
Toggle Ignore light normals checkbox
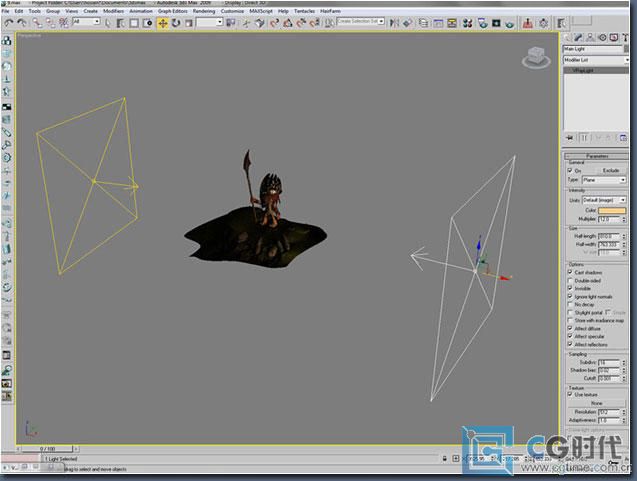click(570, 296)
